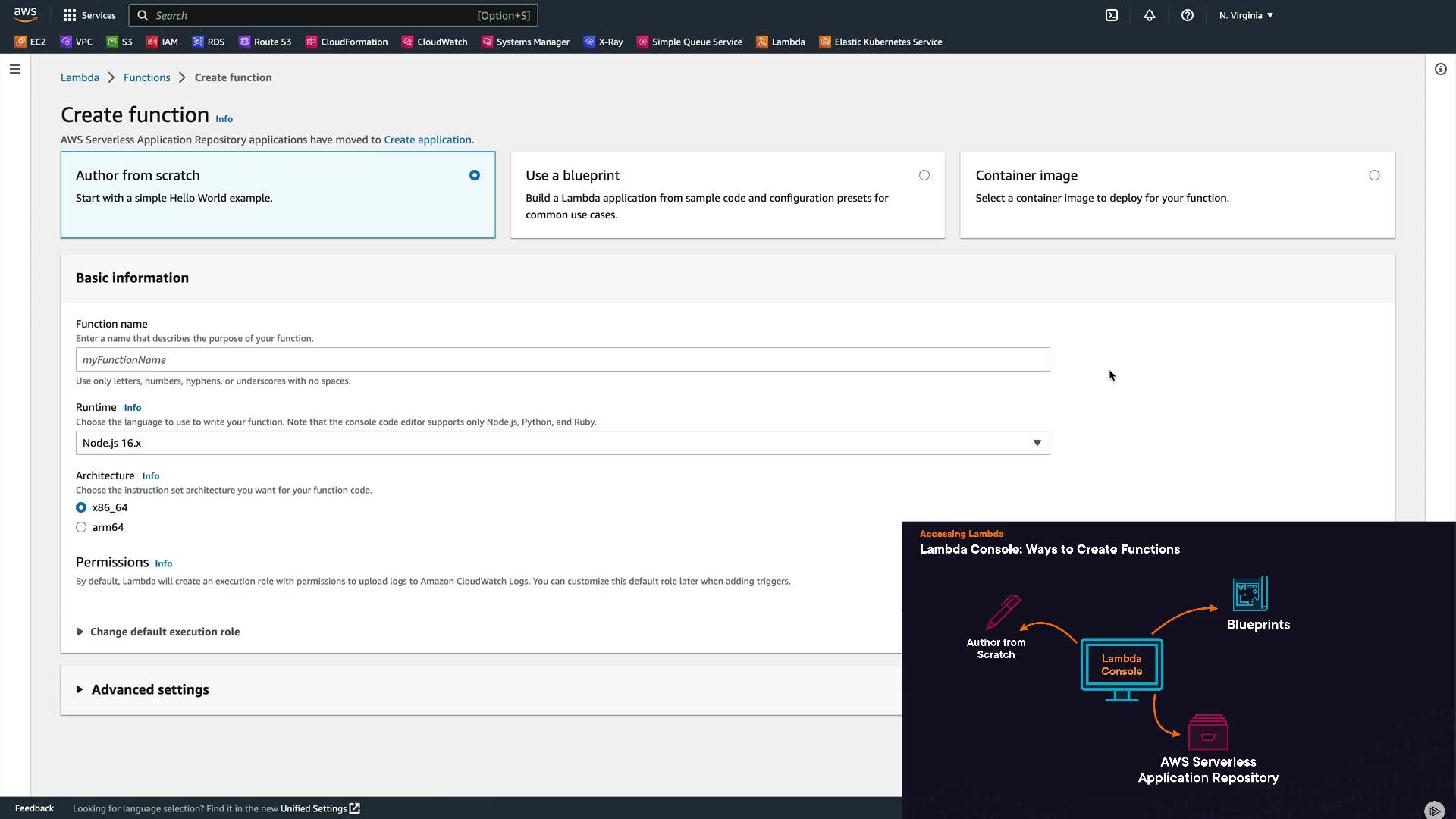Select the Container image option

point(1373,175)
